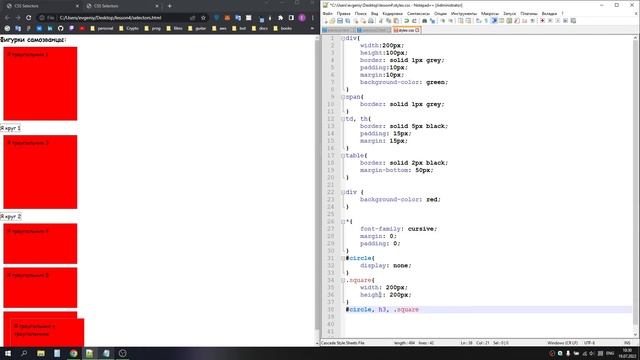Viewport: 640px width, 360px height.
Task: Switch to Chrome from the taskbar
Action: point(73,353)
